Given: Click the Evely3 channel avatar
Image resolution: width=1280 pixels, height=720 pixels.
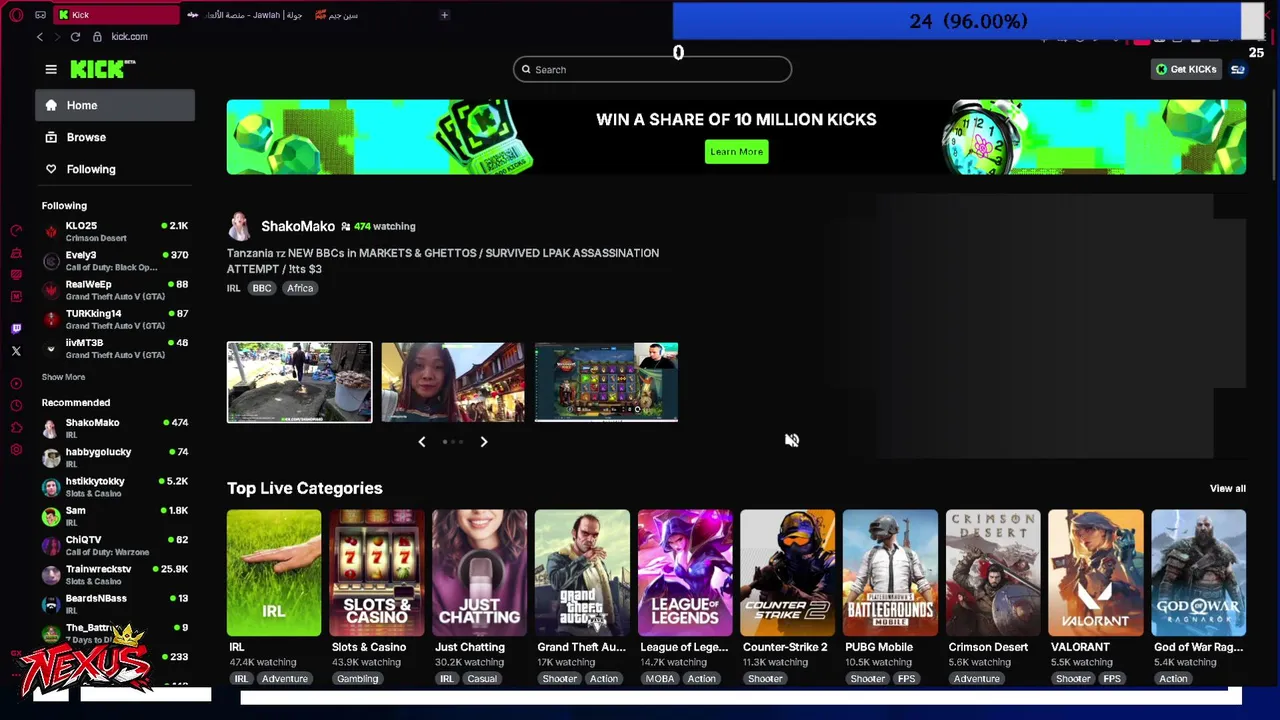Looking at the screenshot, I should [x=51, y=261].
